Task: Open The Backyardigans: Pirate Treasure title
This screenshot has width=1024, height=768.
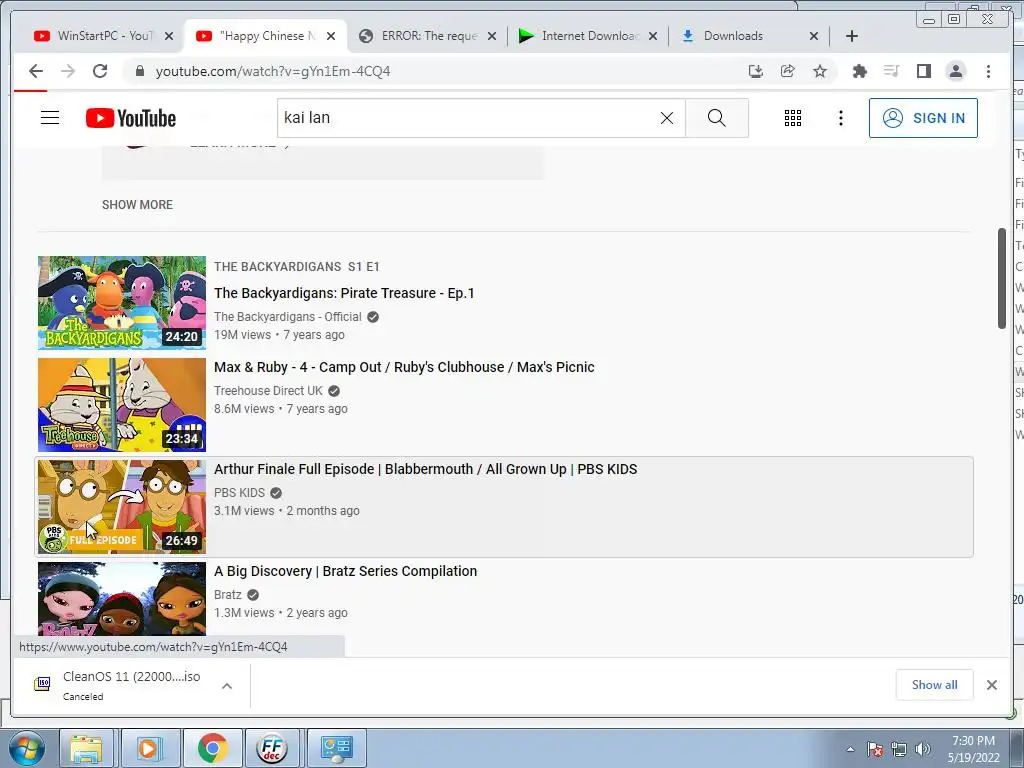Action: (344, 293)
